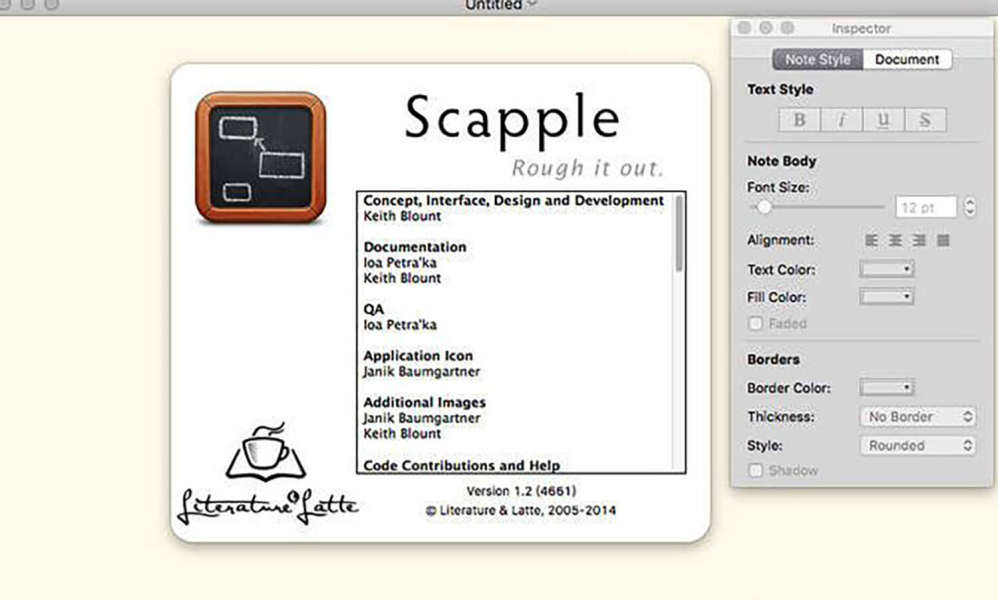Image resolution: width=998 pixels, height=600 pixels.
Task: Close the Inspector panel
Action: [744, 28]
